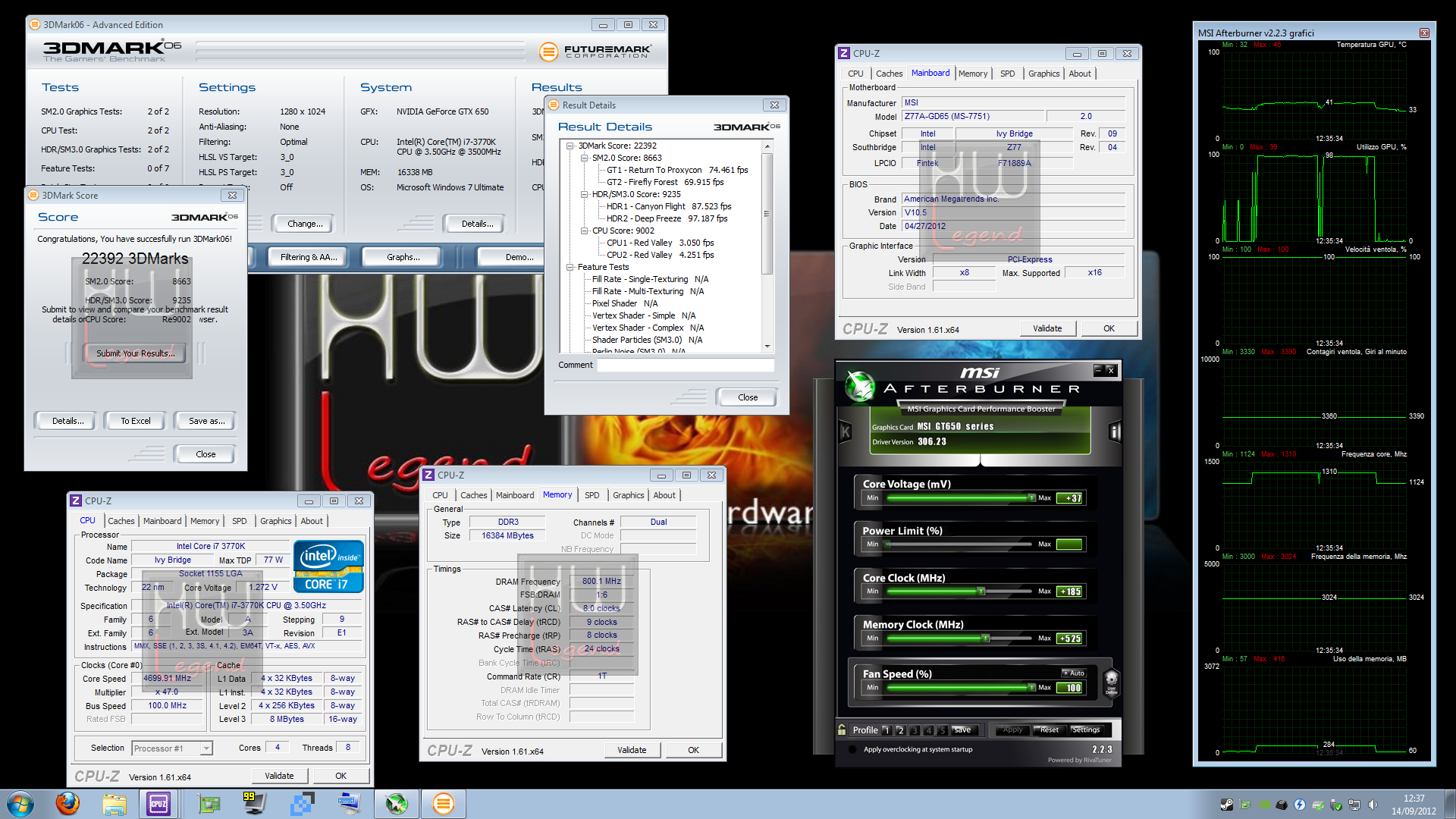
Task: Click the Fan Speed slider handle
Action: [1031, 687]
